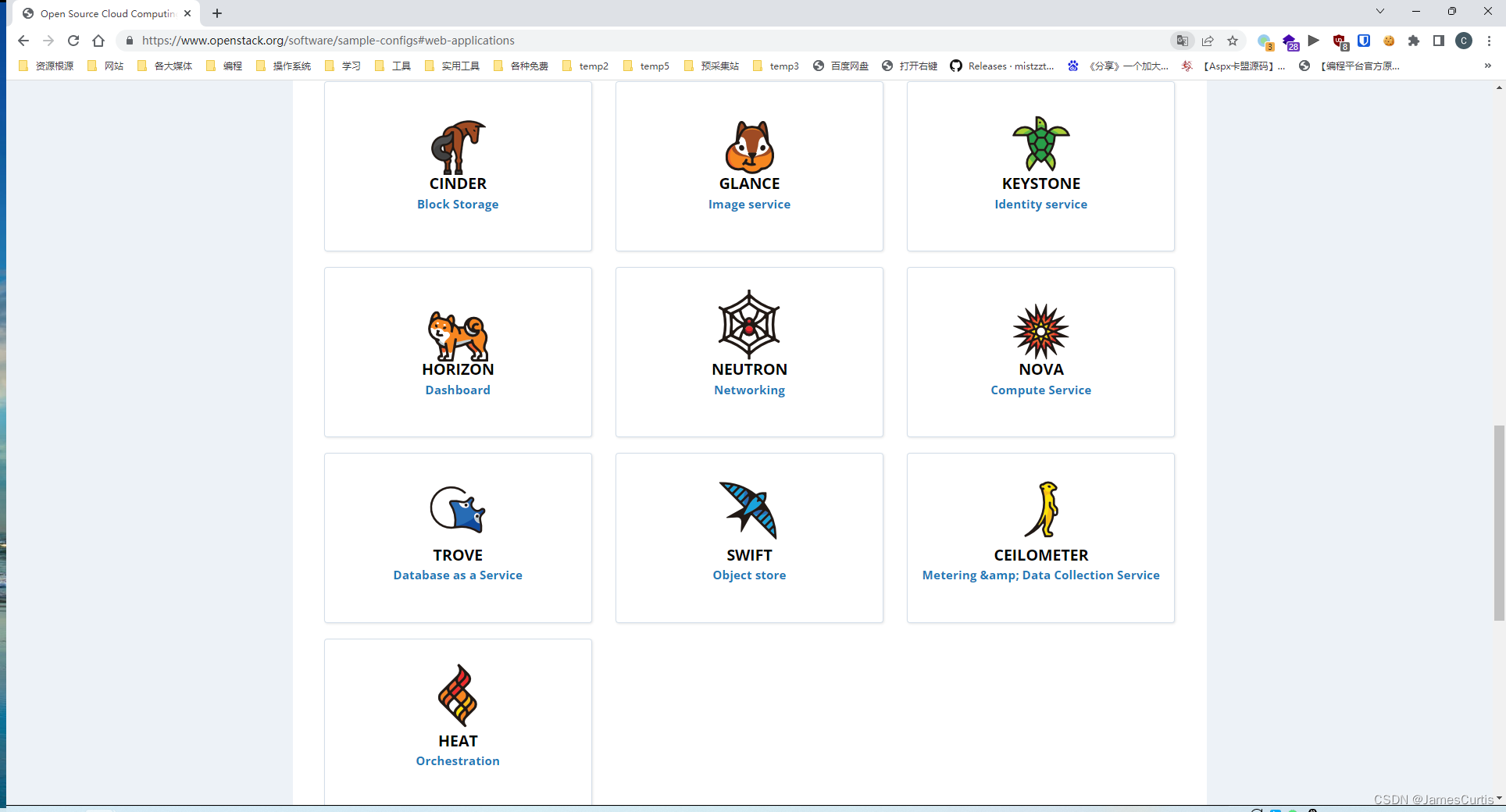The width and height of the screenshot is (1506, 812).
Task: Click the Trove stingray mascot icon
Action: coord(458,510)
